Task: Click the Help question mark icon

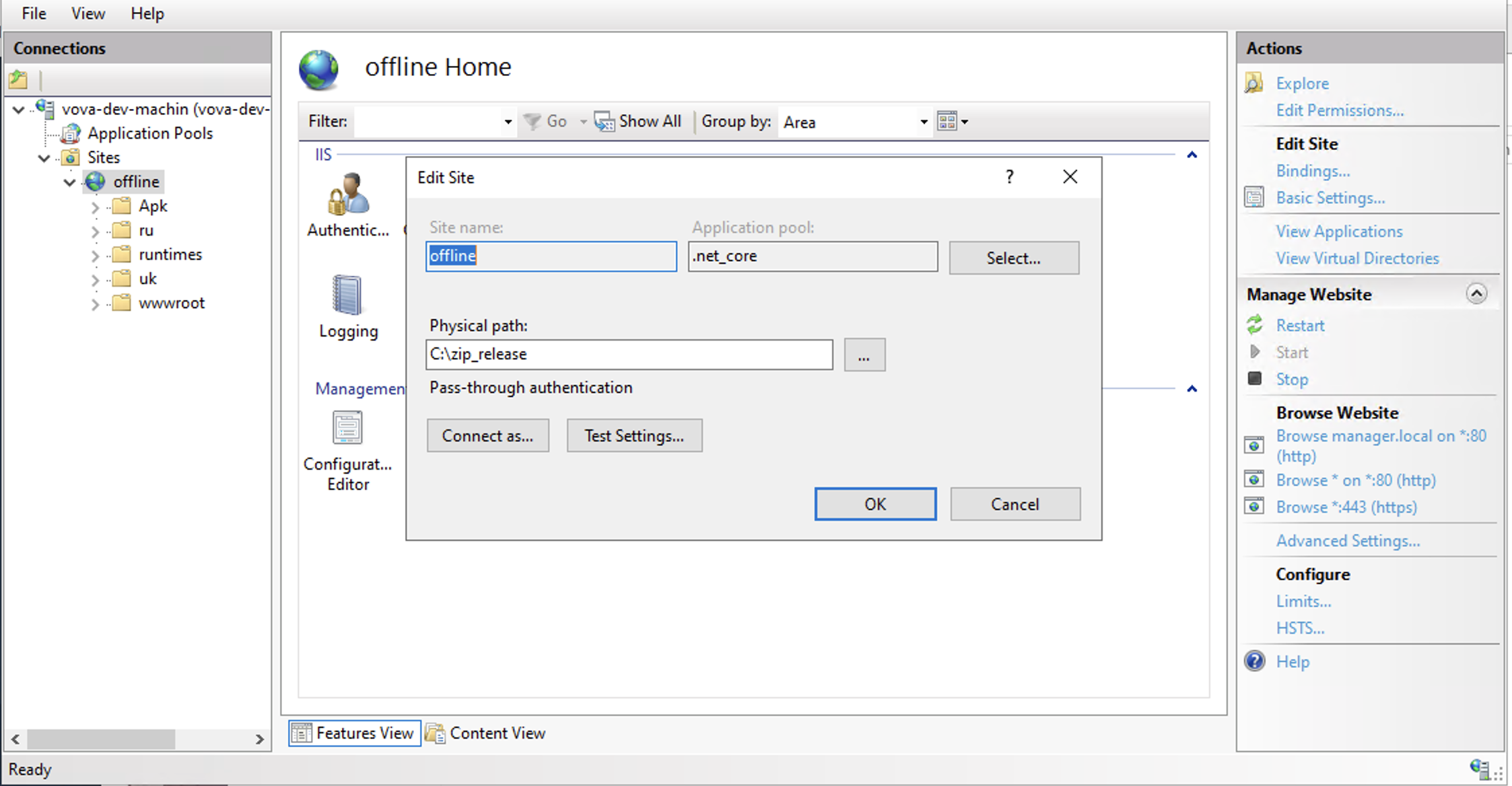Action: (1255, 662)
